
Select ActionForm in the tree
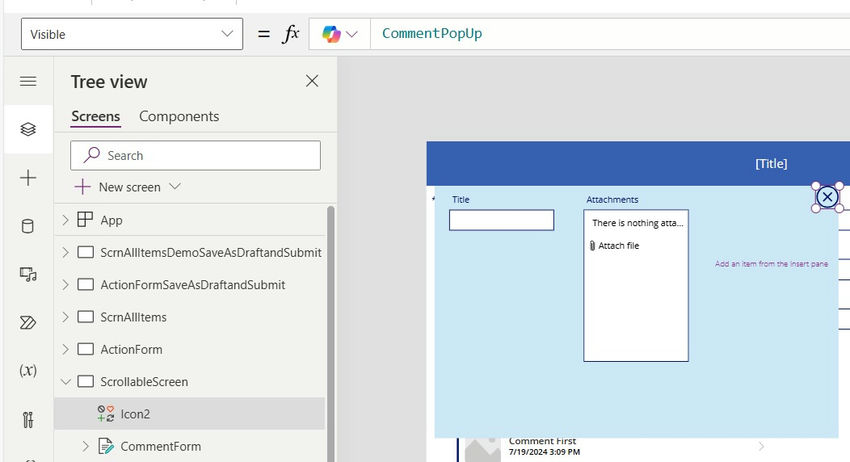[131, 349]
